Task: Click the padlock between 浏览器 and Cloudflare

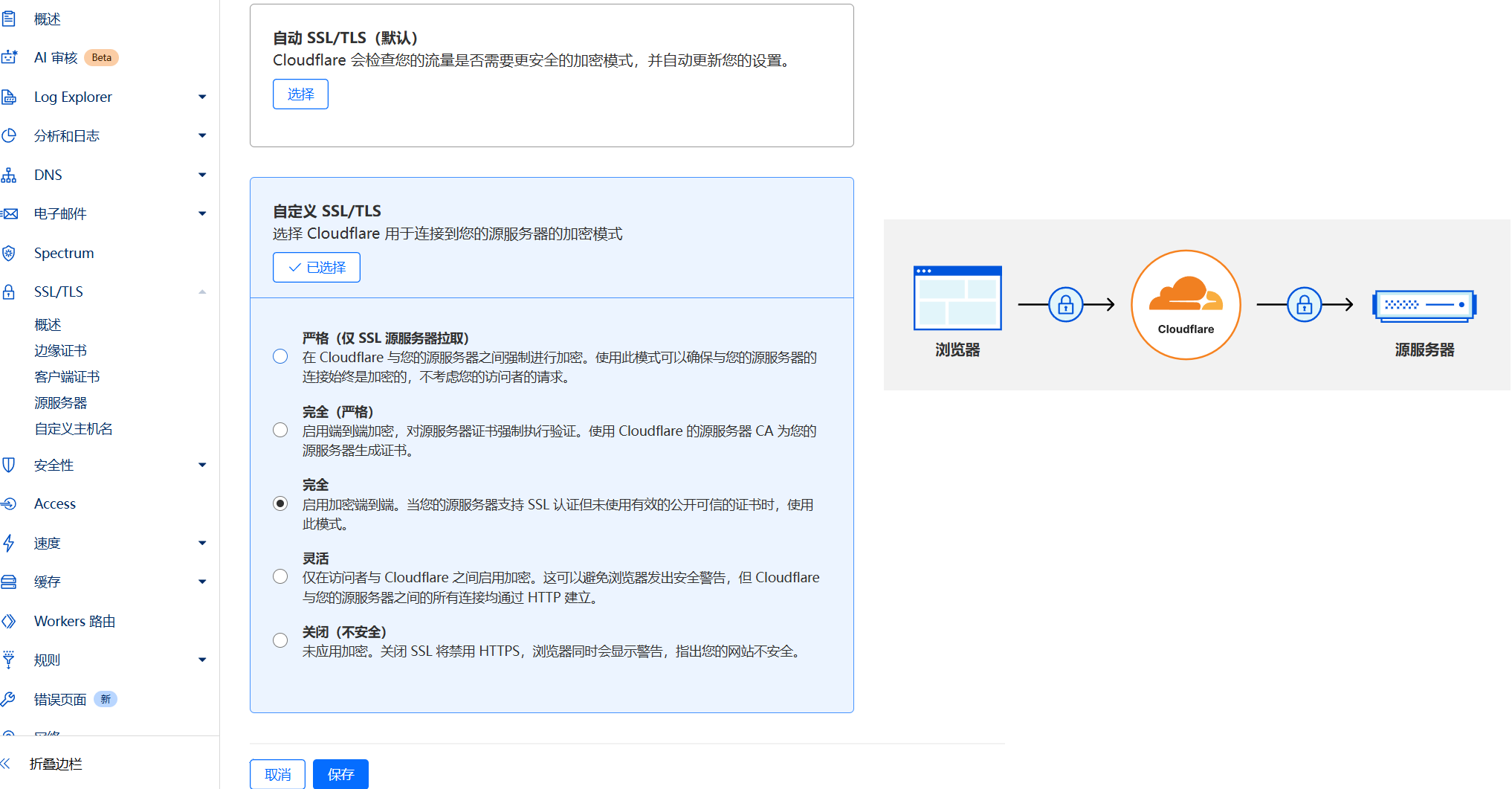Action: [x=1066, y=304]
